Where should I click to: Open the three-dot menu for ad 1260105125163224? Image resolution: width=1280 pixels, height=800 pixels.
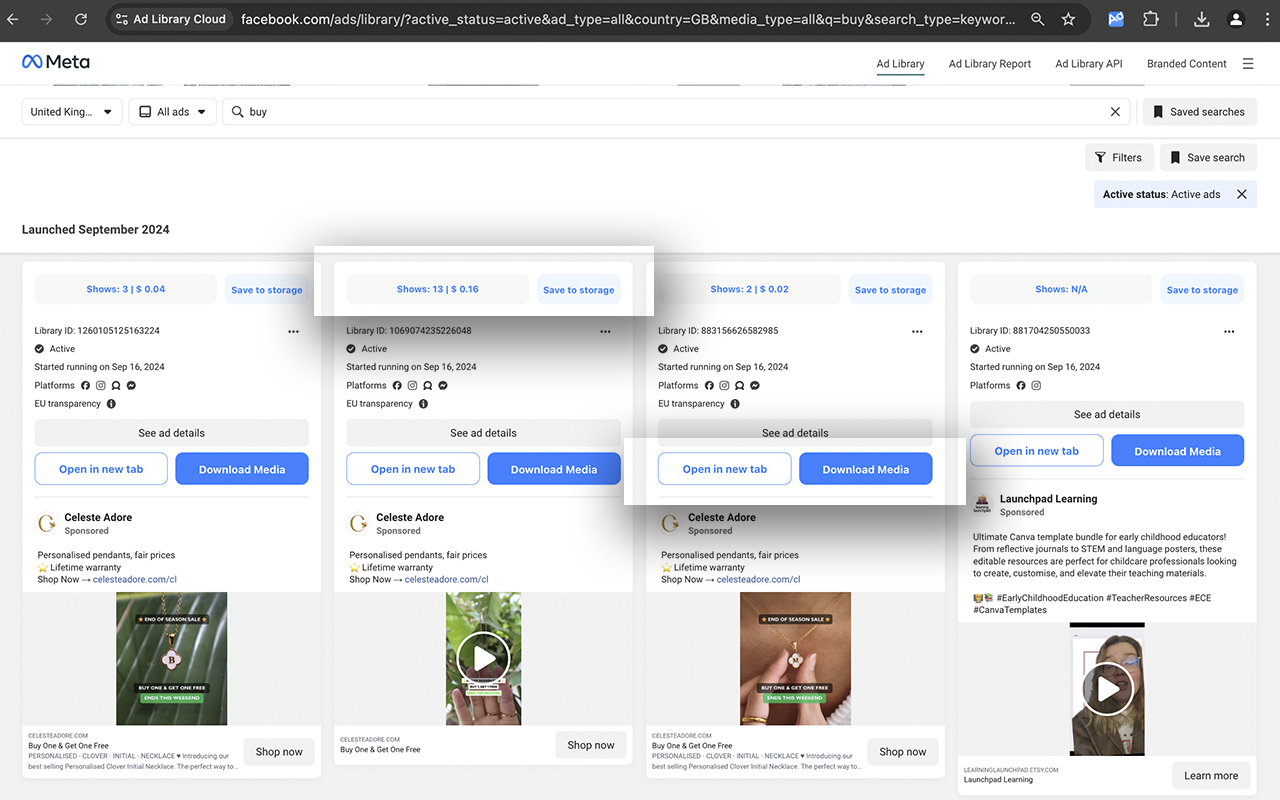pyautogui.click(x=293, y=331)
